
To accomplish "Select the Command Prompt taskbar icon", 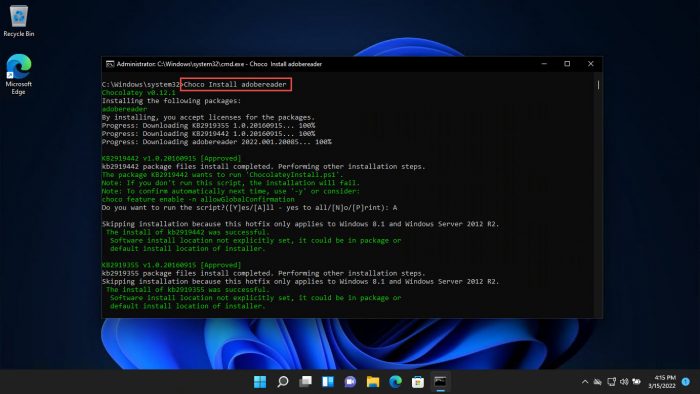I will coord(441,382).
